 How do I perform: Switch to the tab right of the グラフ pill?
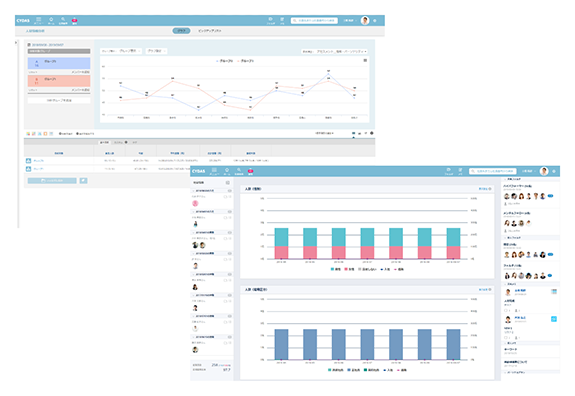pos(209,31)
